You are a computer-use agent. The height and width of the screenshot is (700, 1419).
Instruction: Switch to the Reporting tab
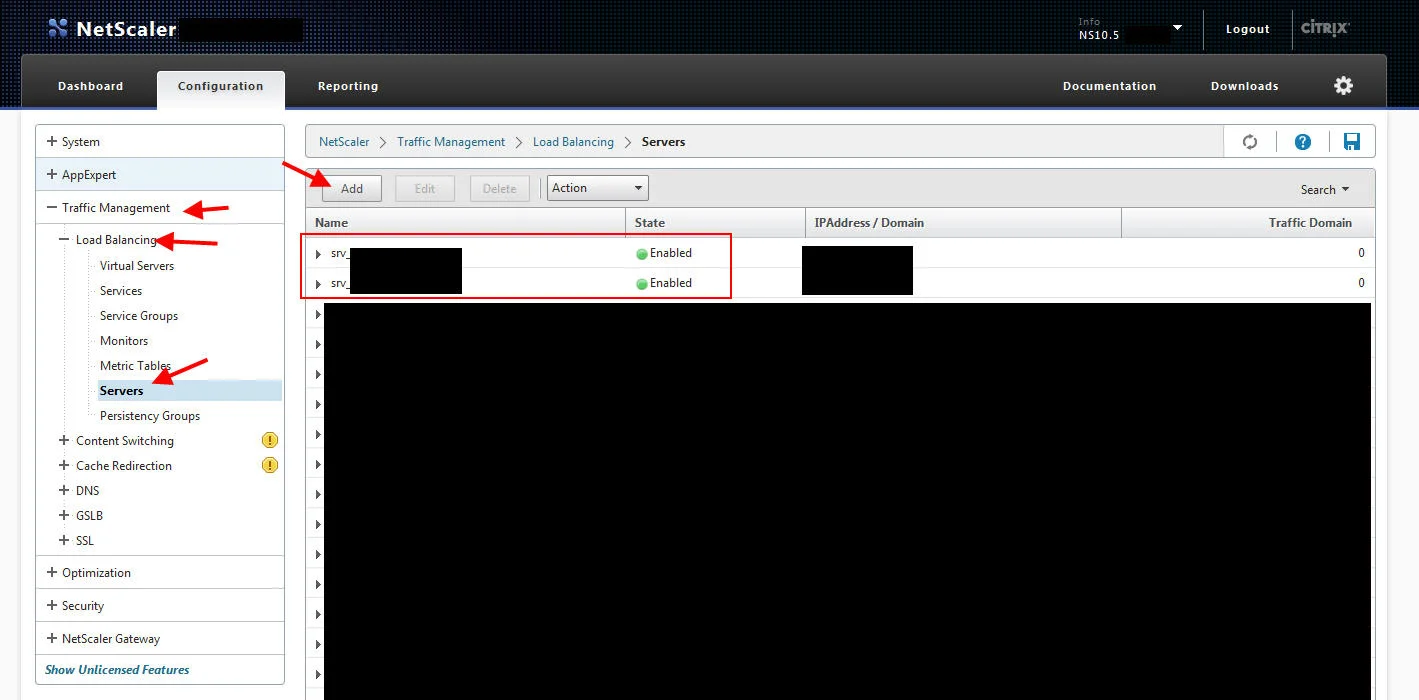348,86
